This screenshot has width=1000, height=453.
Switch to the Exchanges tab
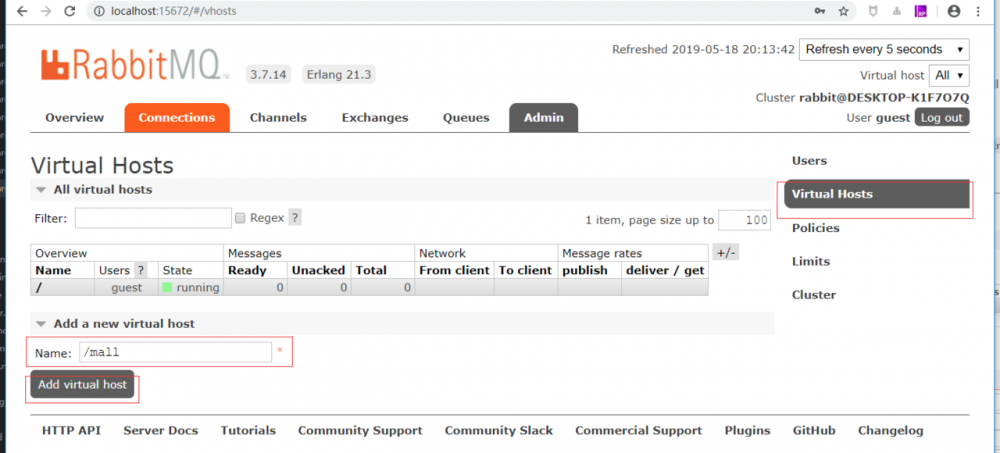point(375,117)
